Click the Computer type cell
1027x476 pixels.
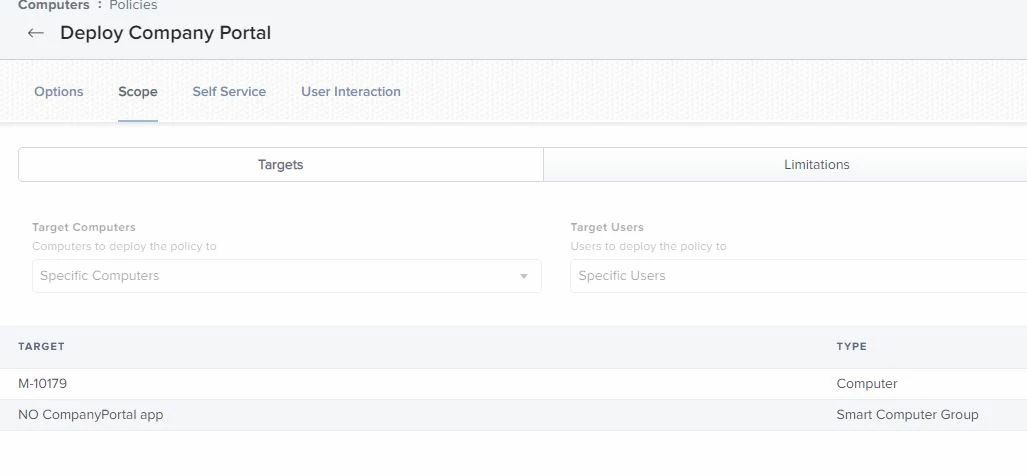point(867,384)
